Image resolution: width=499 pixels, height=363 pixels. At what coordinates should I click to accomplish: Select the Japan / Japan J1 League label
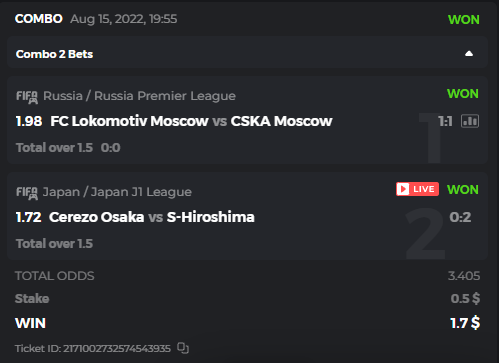click(x=117, y=192)
